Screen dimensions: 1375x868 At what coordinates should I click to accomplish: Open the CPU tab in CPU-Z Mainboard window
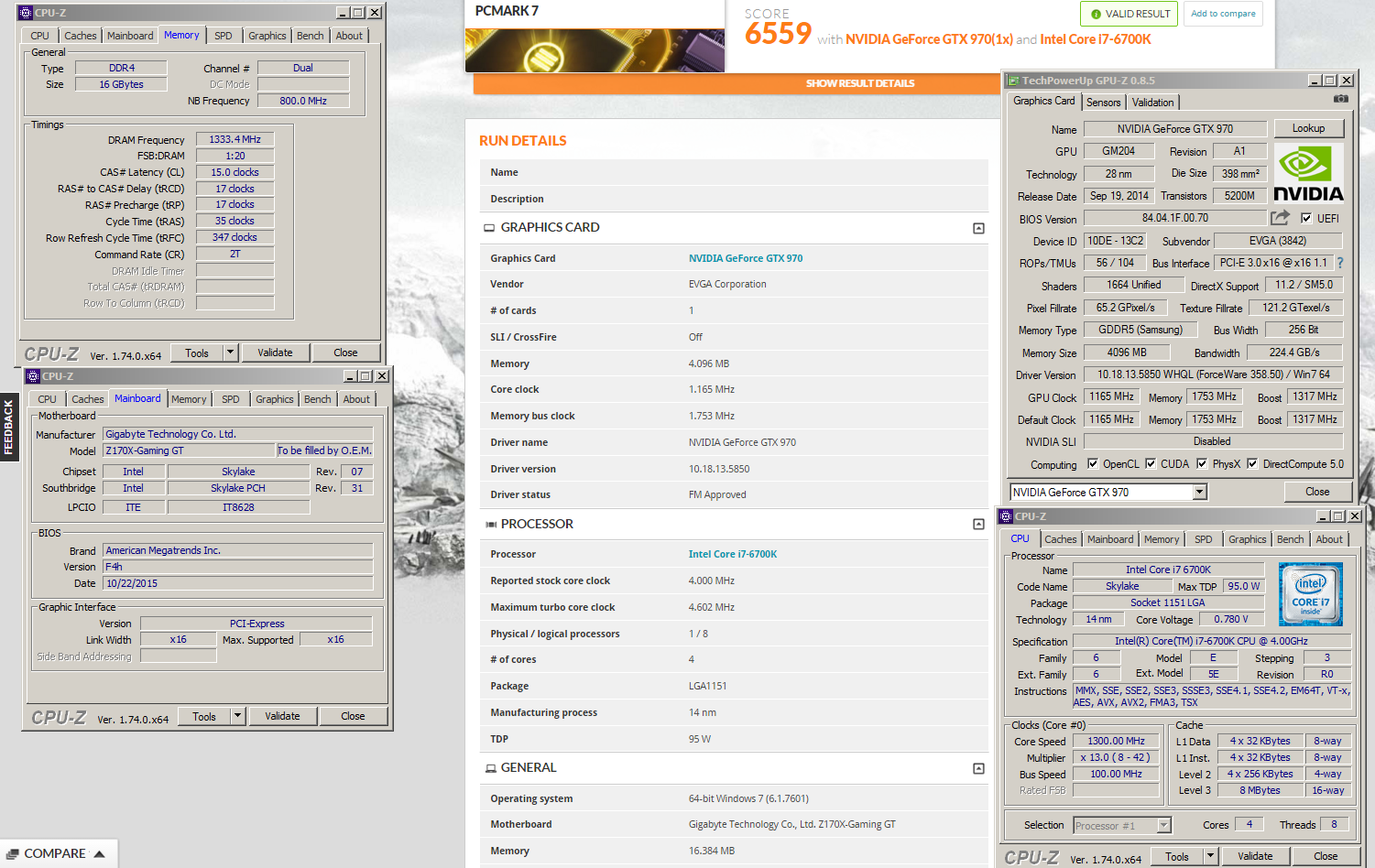[47, 399]
